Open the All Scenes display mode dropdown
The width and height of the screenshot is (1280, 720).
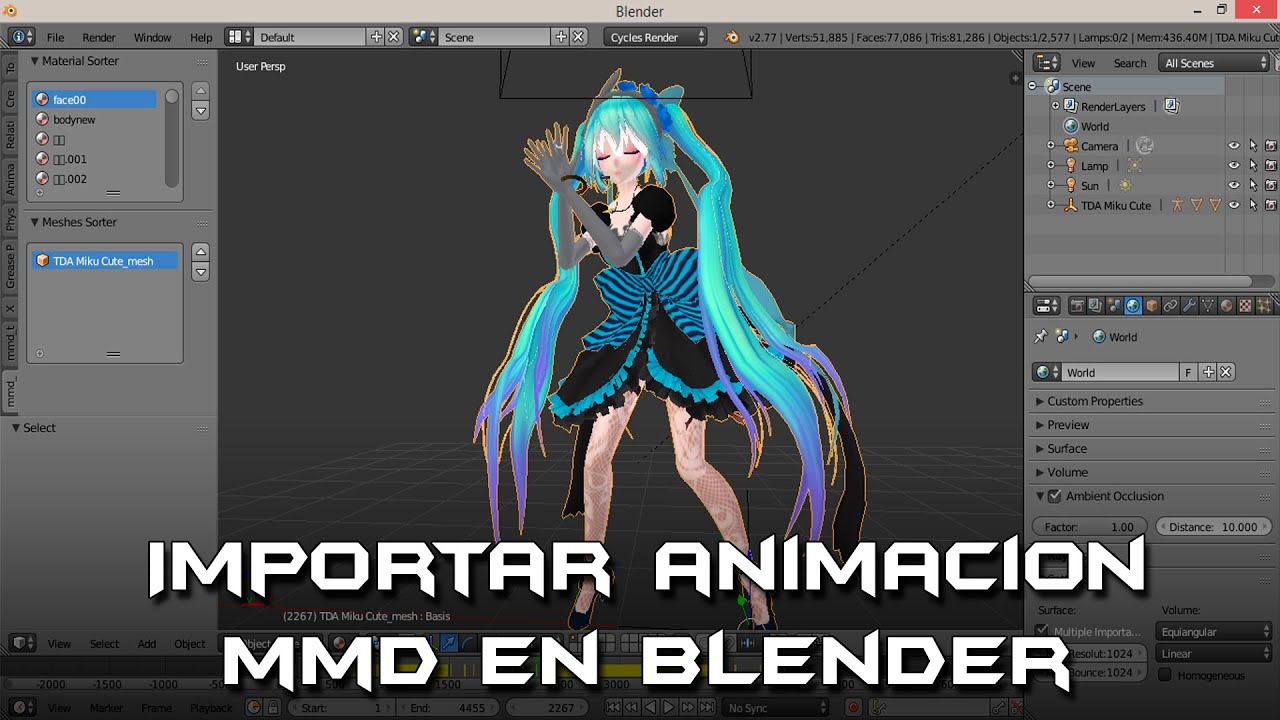1216,63
